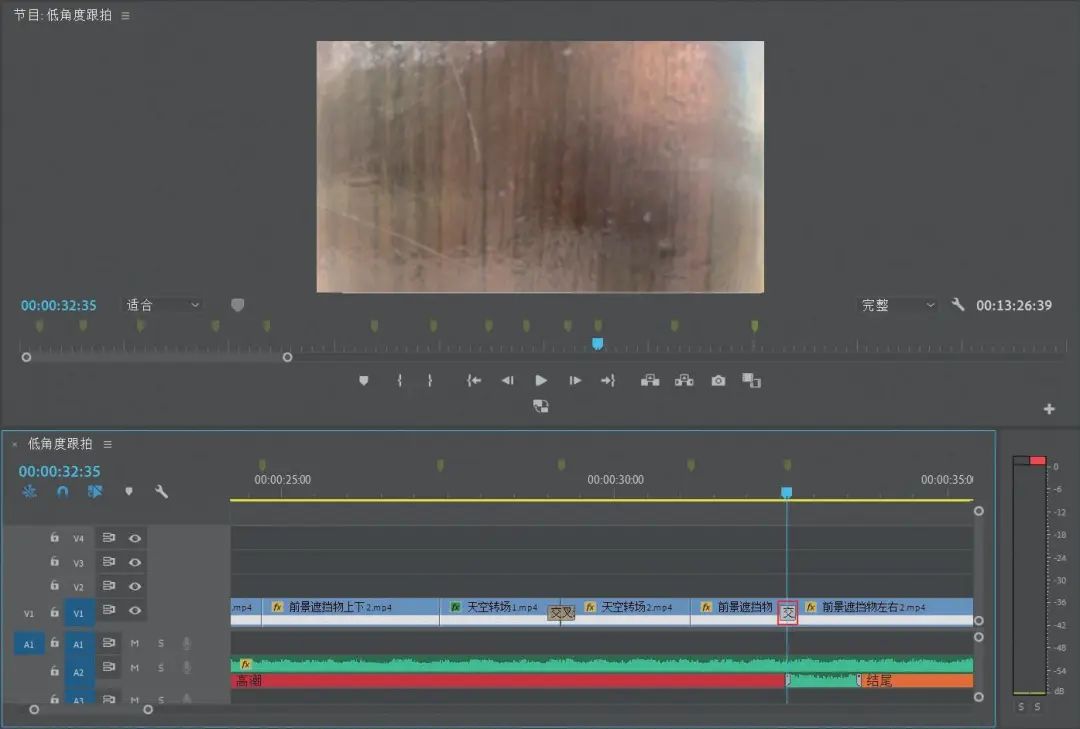Screen dimensions: 1080x729
Task: Hide the V1 track with eye icon
Action: [x=135, y=610]
